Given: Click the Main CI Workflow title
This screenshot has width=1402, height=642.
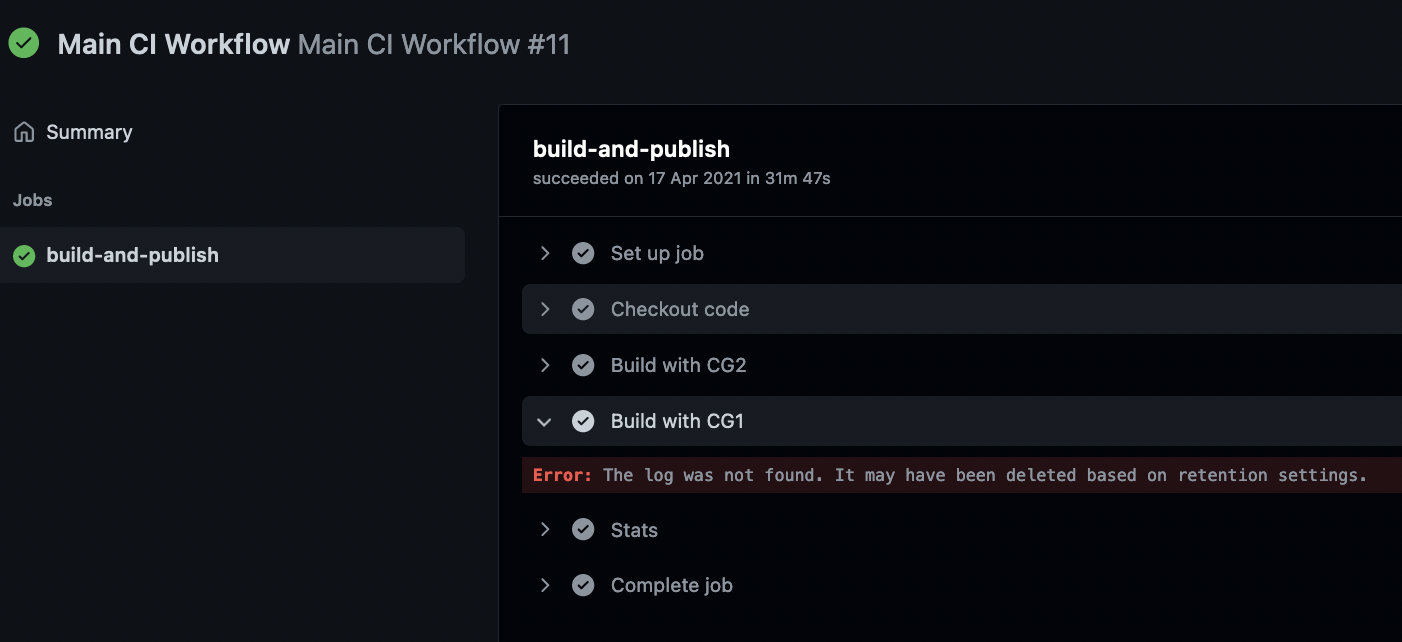Looking at the screenshot, I should point(173,43).
